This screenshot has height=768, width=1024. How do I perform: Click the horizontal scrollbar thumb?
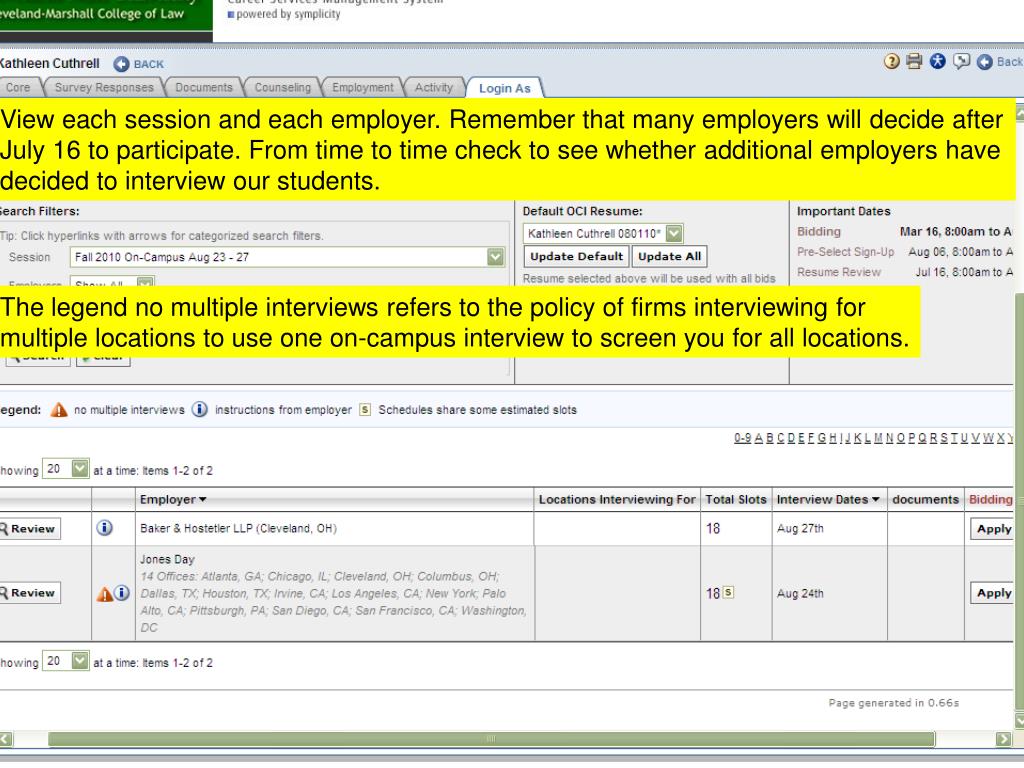[x=491, y=739]
